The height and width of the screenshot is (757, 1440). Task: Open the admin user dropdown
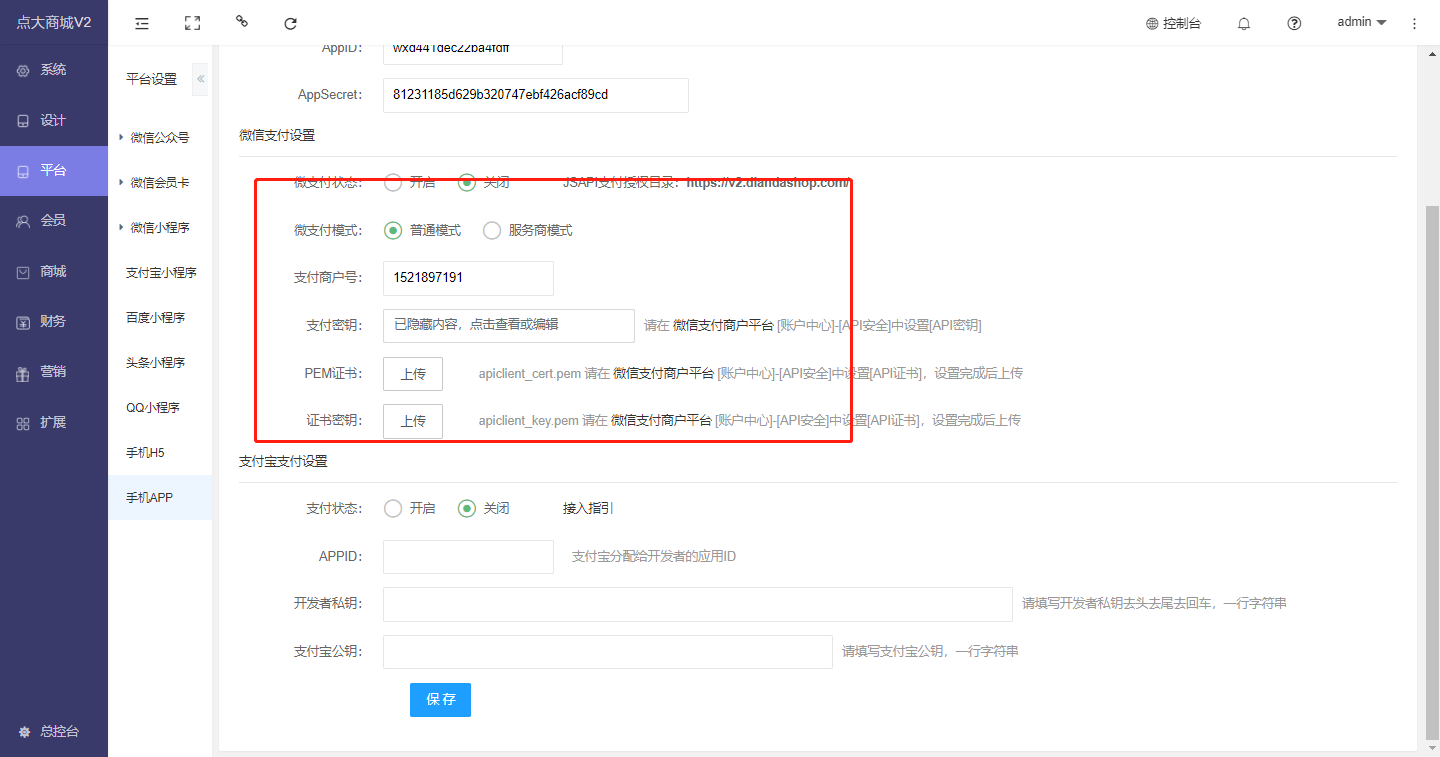1361,22
